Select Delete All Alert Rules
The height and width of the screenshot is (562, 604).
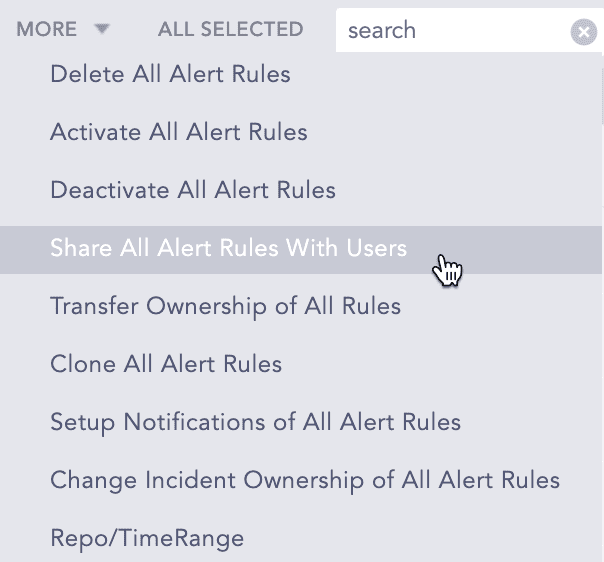click(170, 74)
